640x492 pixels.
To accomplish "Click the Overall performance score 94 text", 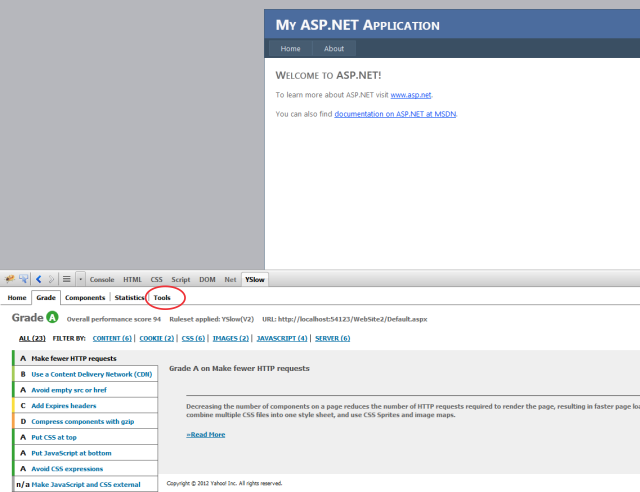I will point(114,319).
